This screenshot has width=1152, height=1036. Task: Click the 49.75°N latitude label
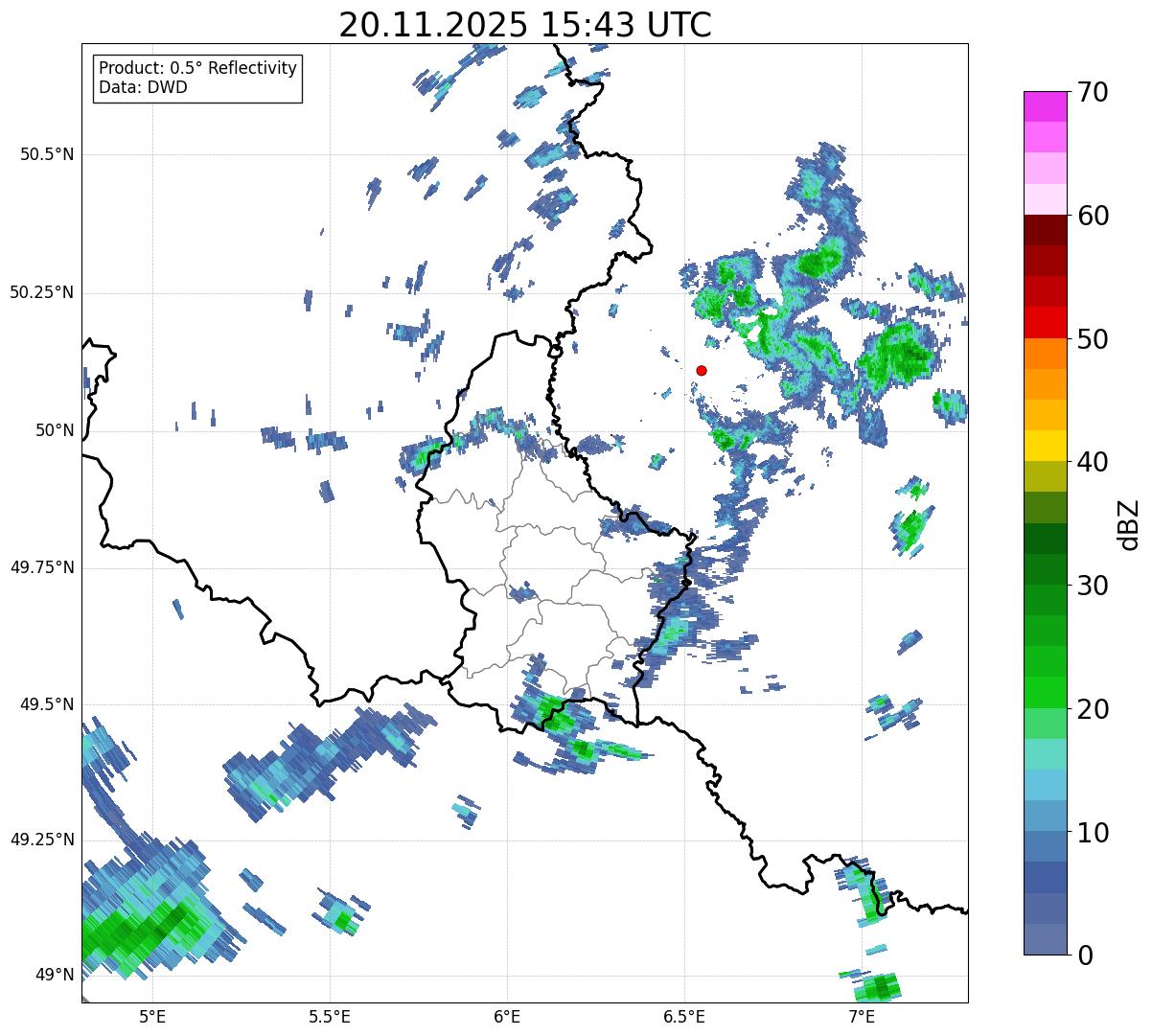(42, 567)
